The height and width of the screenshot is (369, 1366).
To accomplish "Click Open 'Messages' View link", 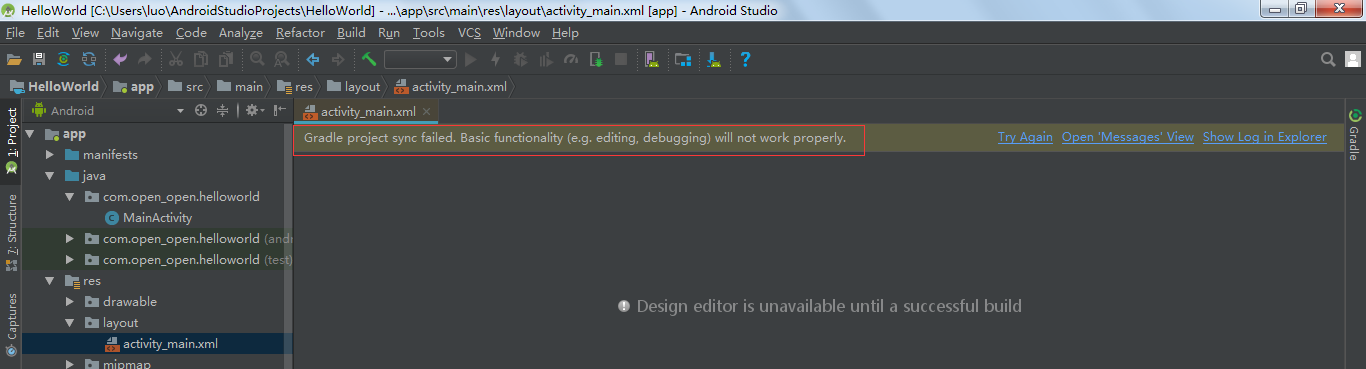I will 1128,137.
